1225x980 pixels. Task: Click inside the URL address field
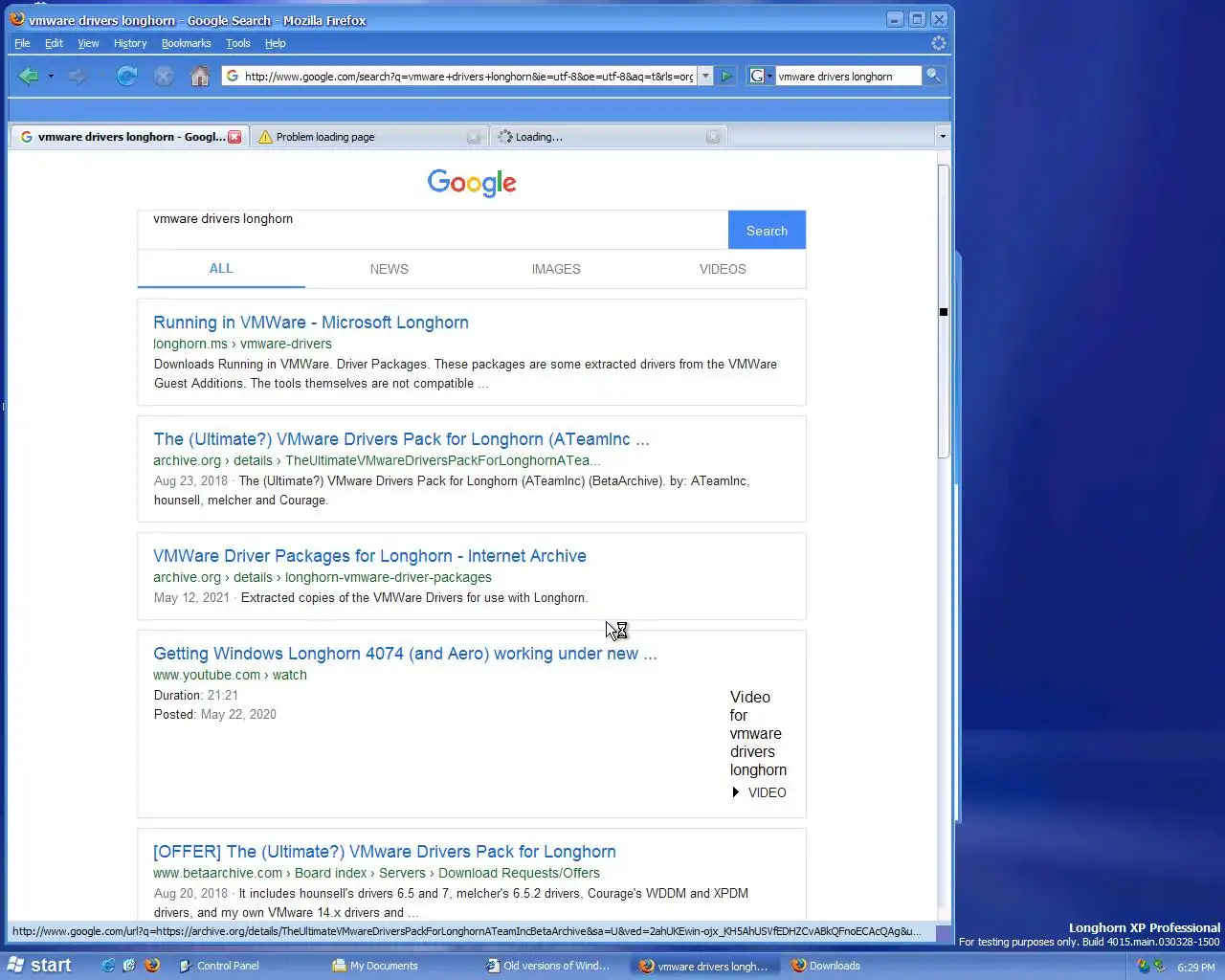point(469,77)
